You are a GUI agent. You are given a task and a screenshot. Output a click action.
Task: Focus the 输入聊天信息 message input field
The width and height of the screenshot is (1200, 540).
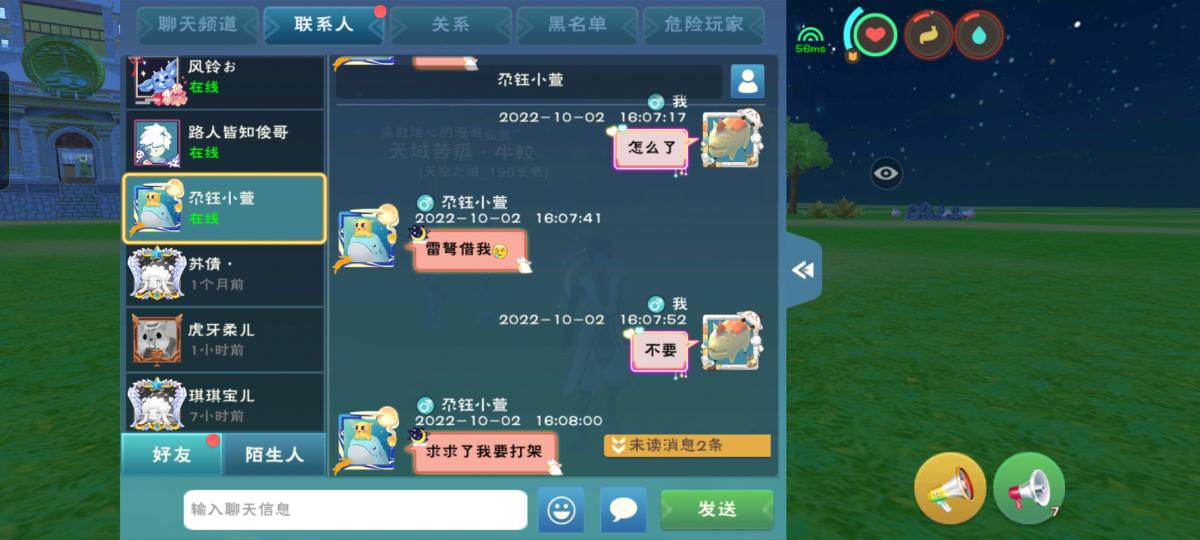pyautogui.click(x=355, y=510)
